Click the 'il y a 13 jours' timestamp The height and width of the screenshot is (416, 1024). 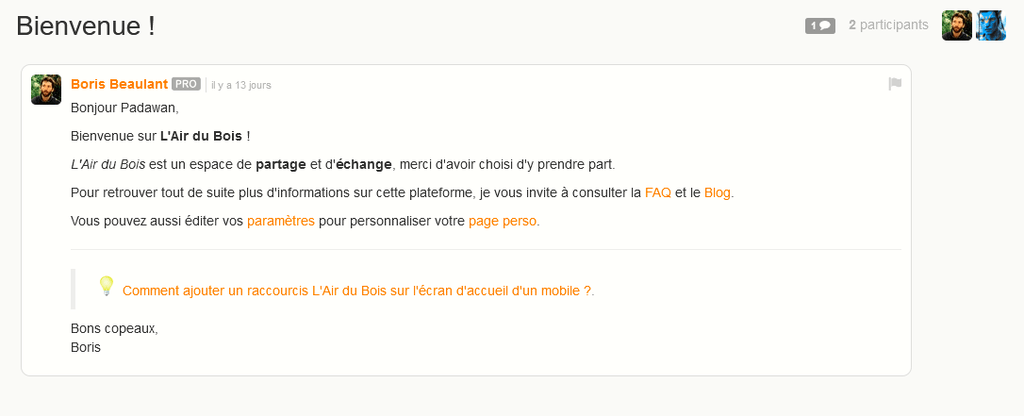(241, 85)
